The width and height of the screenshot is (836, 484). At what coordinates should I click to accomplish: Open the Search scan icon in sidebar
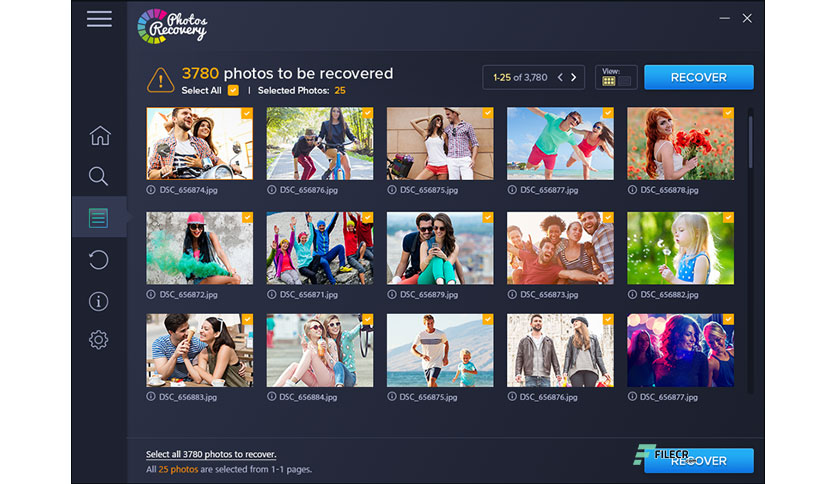point(98,176)
